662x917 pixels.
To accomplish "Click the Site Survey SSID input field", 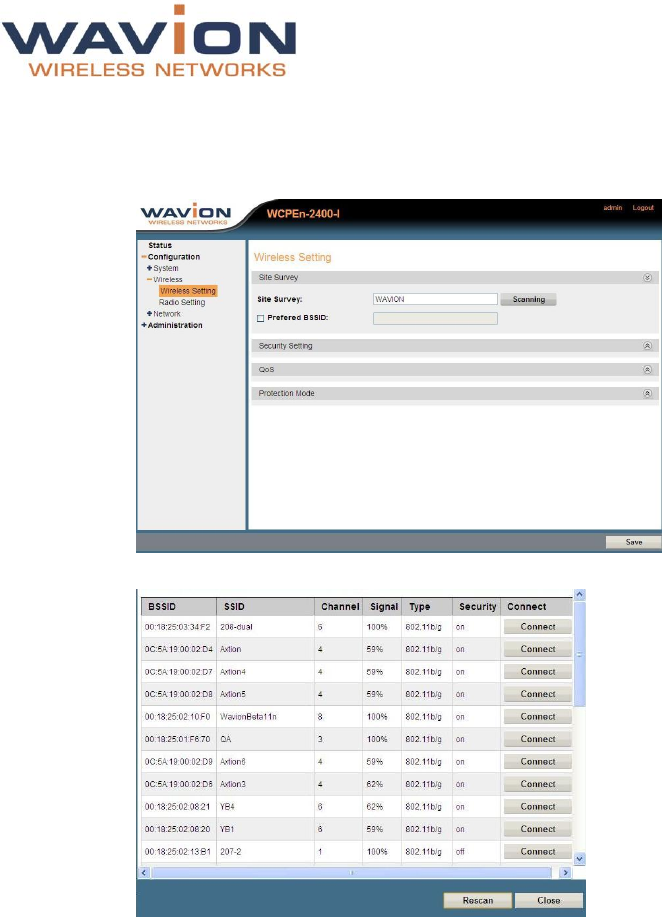I will pos(435,299).
